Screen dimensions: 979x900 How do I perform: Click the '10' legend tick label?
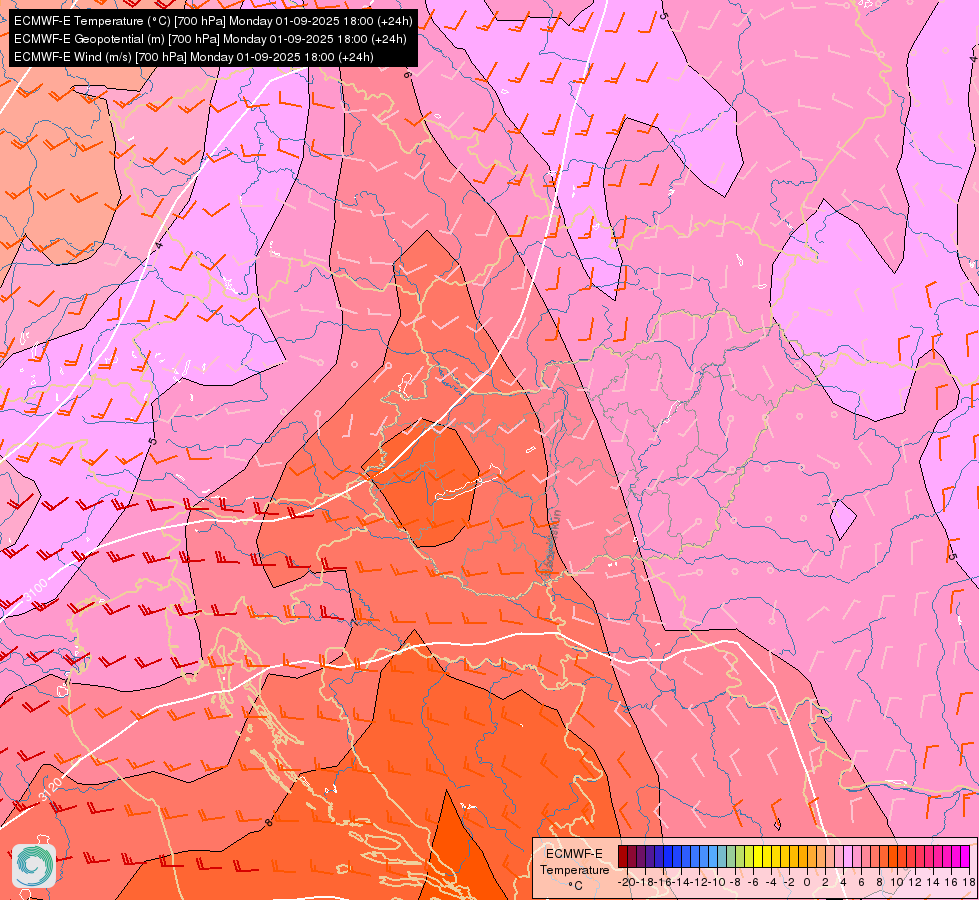pyautogui.click(x=897, y=883)
